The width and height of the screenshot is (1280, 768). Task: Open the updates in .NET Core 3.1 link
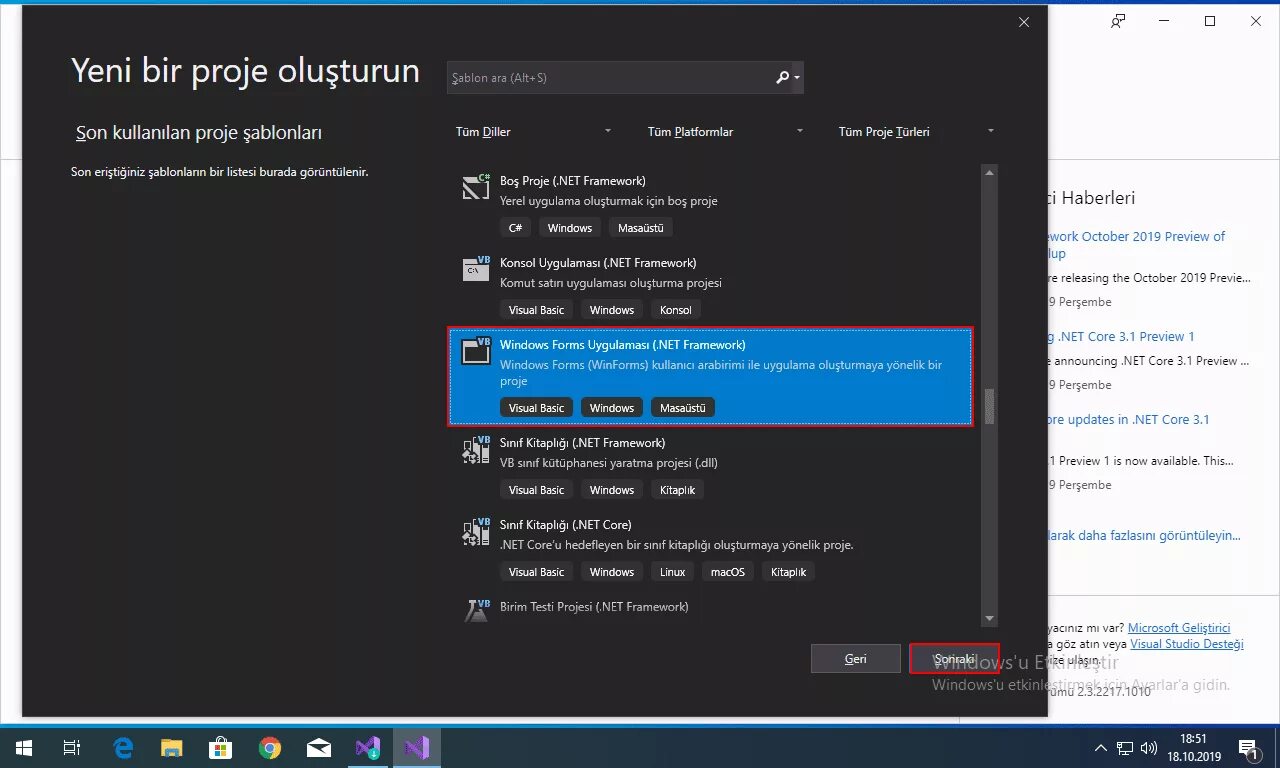(1129, 420)
